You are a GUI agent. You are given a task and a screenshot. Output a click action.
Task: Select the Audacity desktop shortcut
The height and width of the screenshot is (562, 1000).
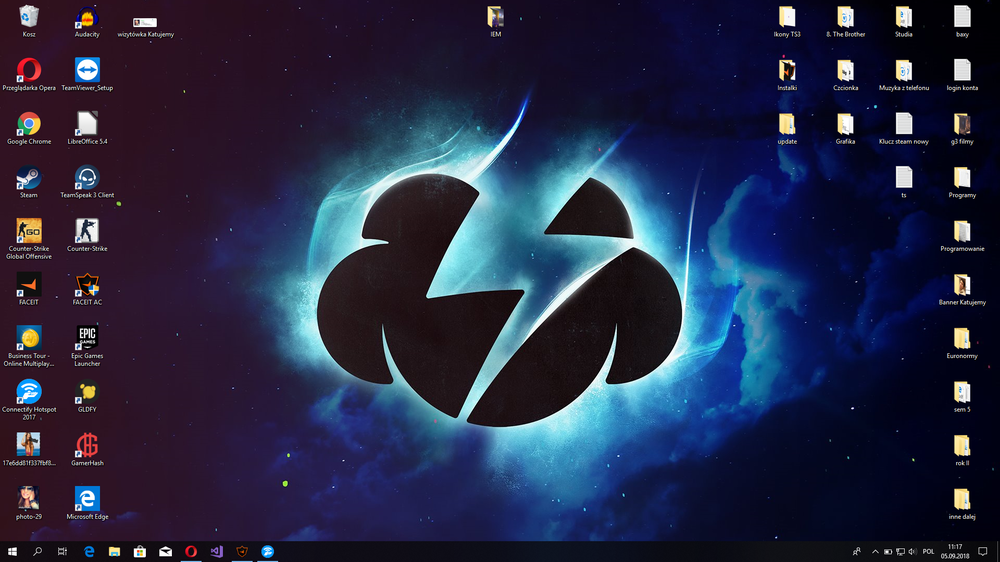(87, 22)
